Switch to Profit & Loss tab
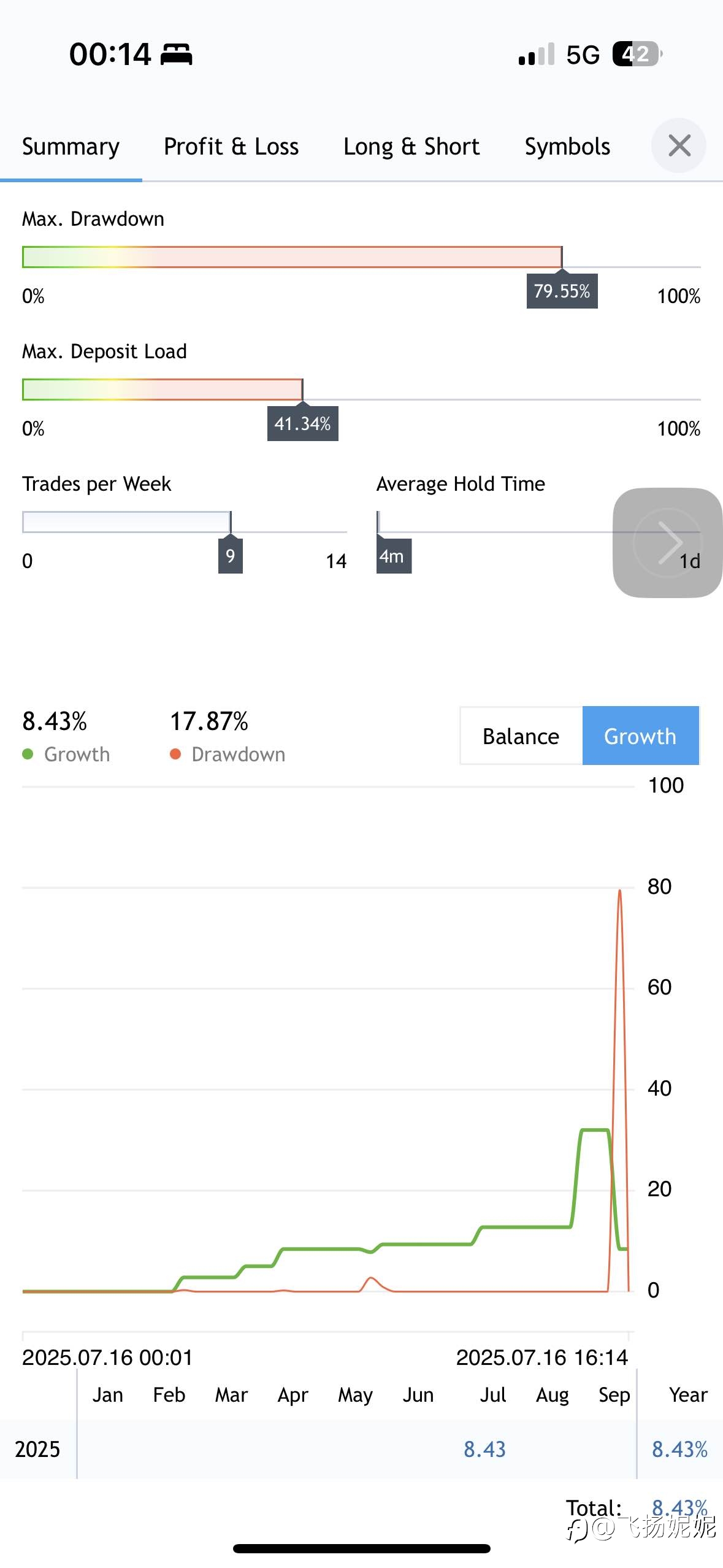Viewport: 723px width, 1568px height. pos(231,147)
